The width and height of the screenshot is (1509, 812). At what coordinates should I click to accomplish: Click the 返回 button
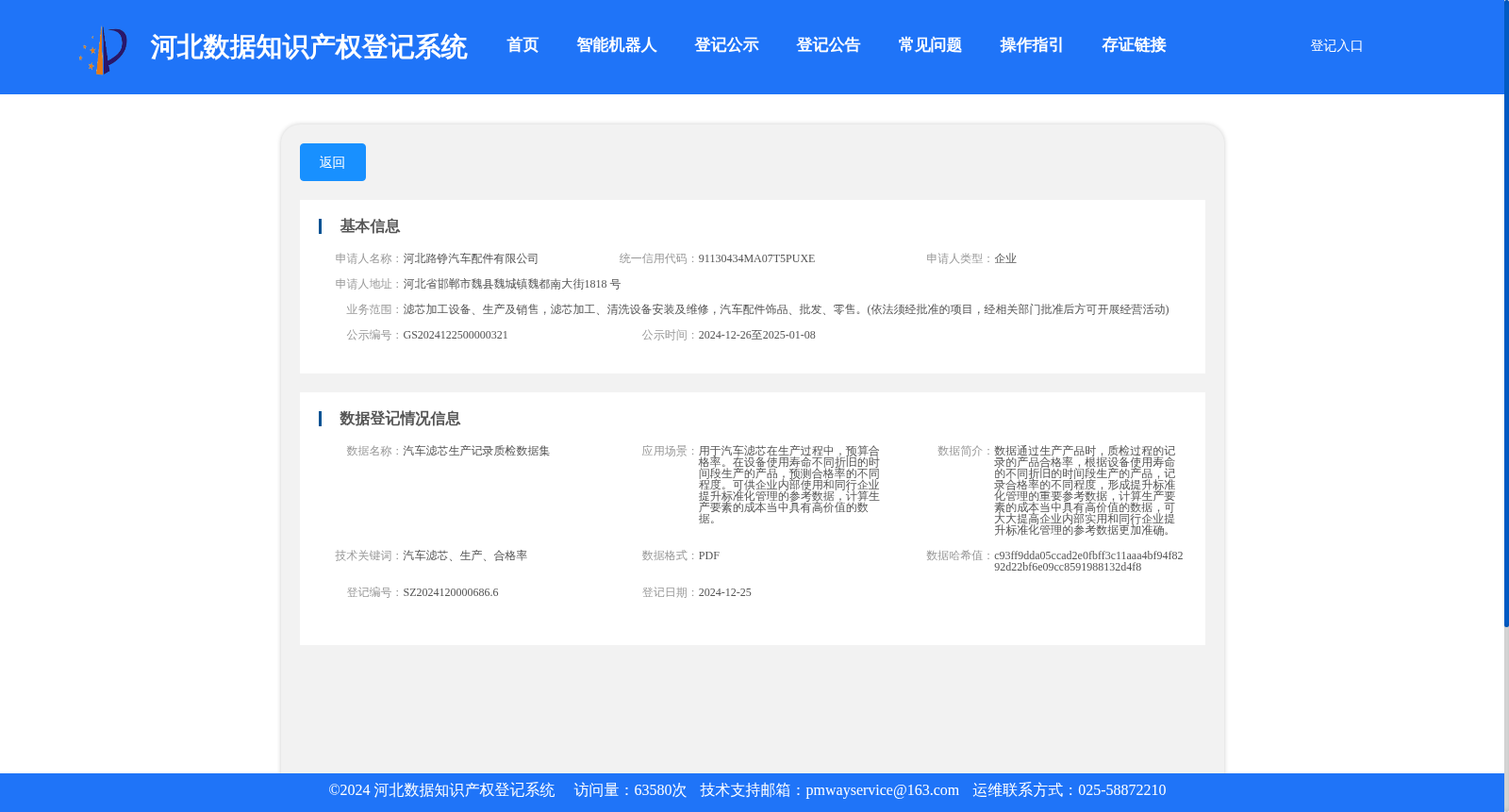pyautogui.click(x=333, y=162)
